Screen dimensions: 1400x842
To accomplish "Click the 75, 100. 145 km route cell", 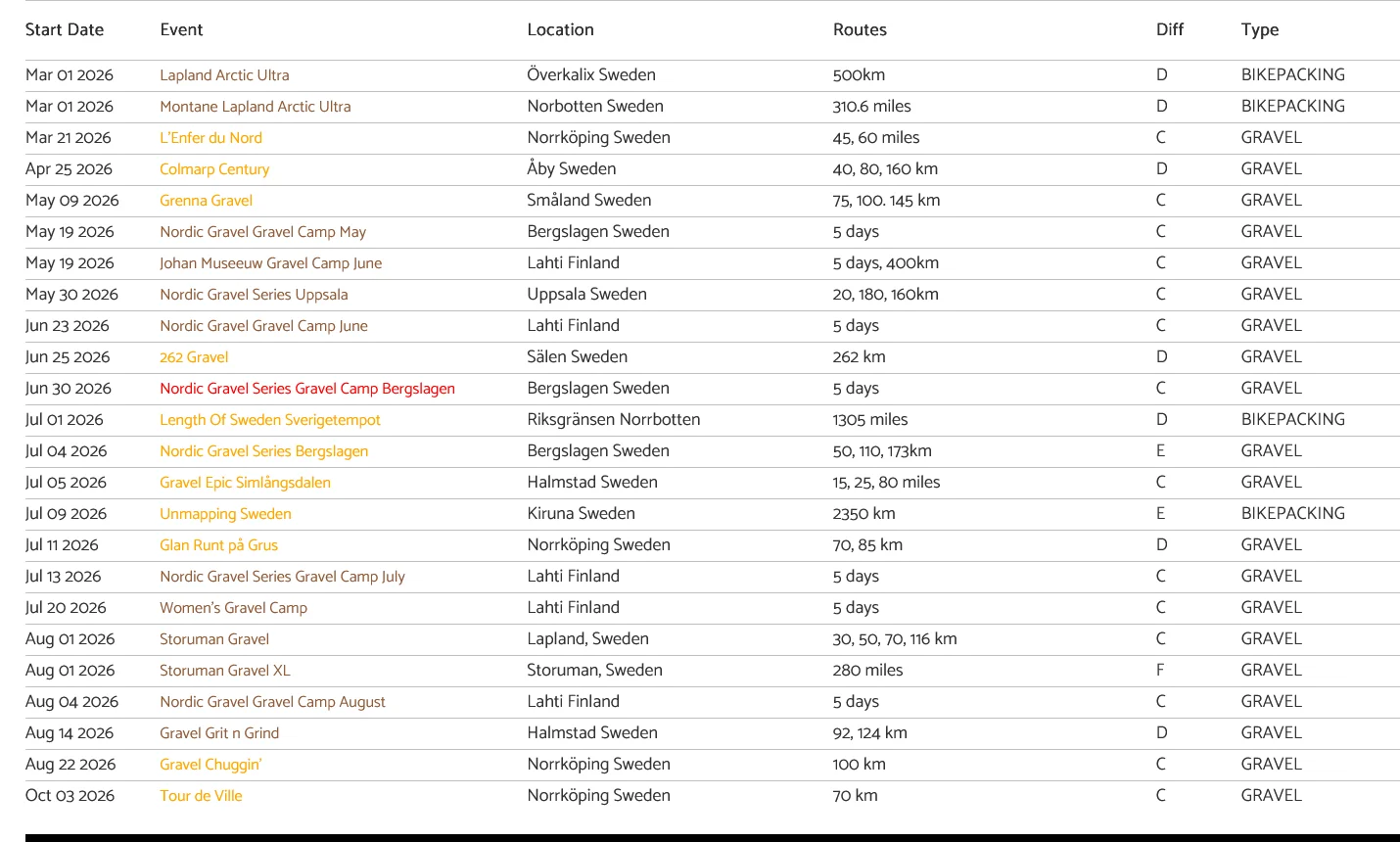I will click(x=886, y=201).
